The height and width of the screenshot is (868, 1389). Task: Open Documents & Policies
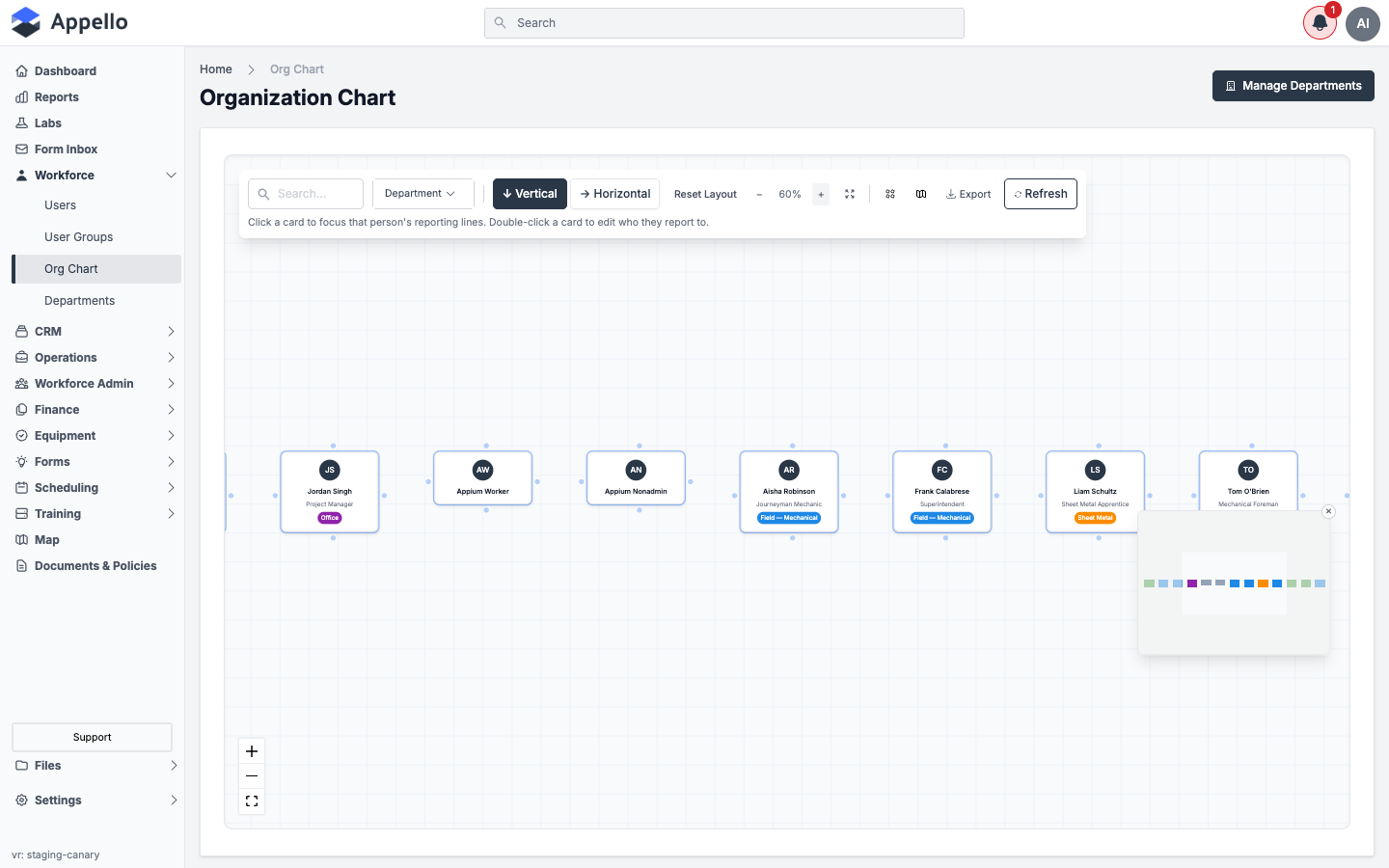pyautogui.click(x=96, y=565)
